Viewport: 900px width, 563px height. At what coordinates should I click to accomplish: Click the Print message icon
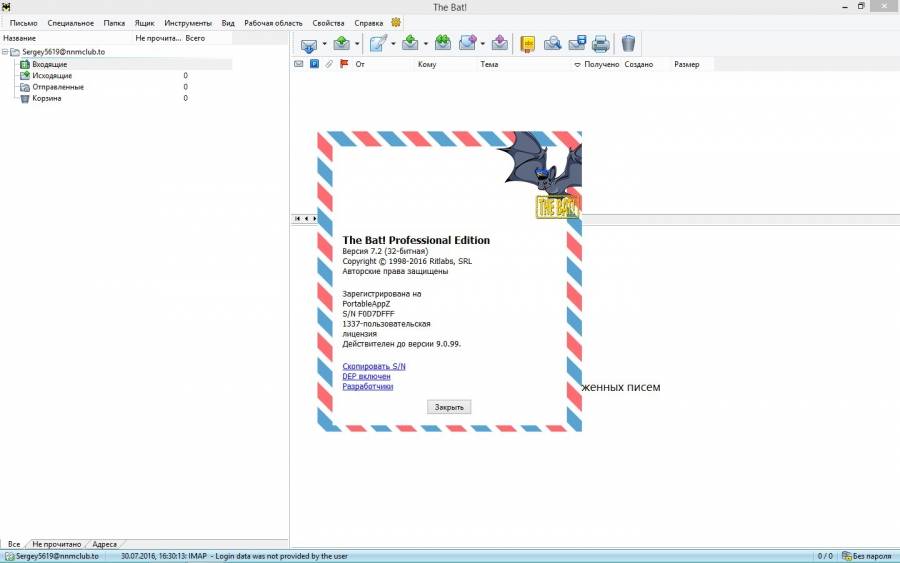click(x=600, y=43)
